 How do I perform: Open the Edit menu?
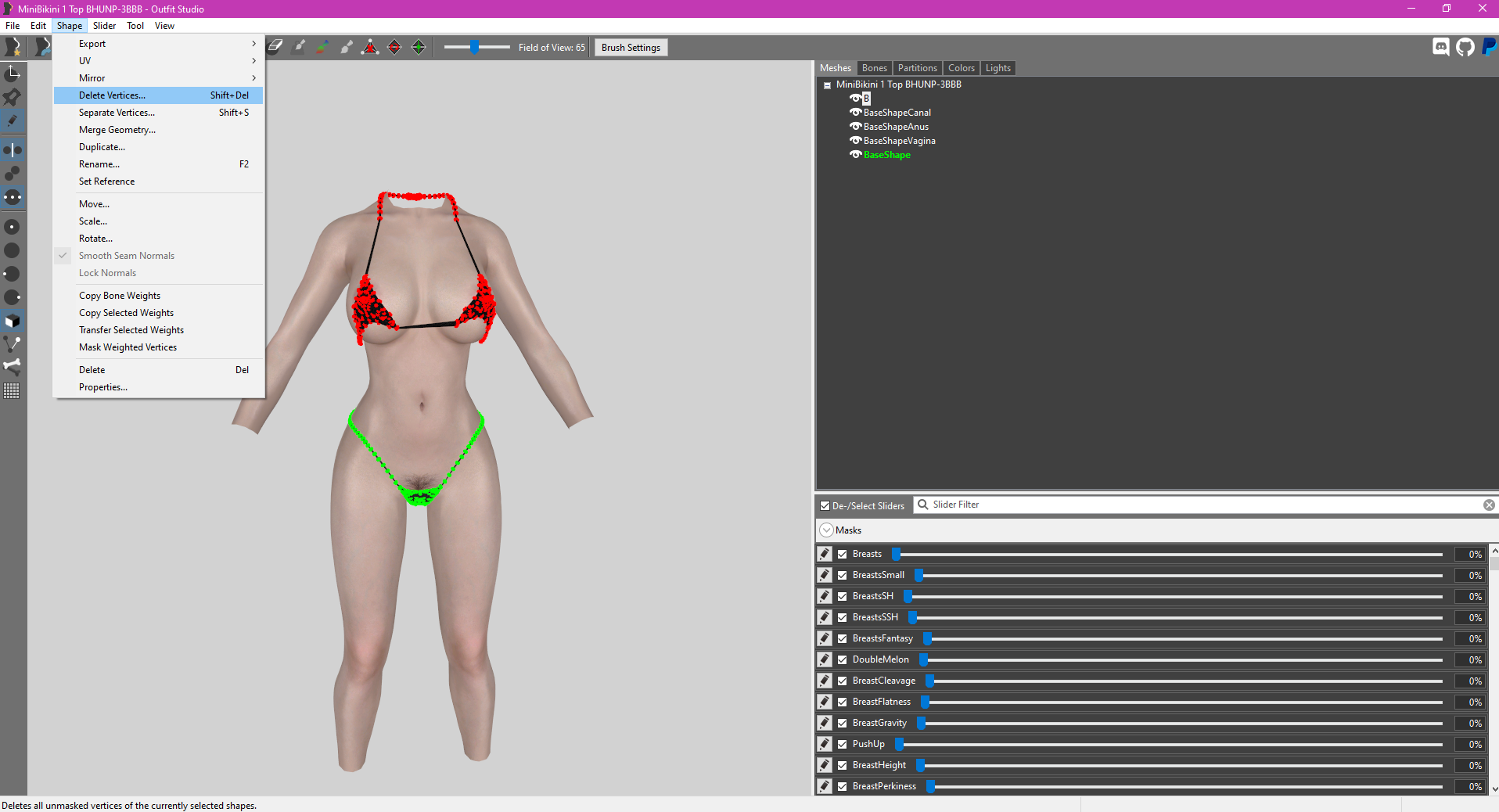point(38,26)
